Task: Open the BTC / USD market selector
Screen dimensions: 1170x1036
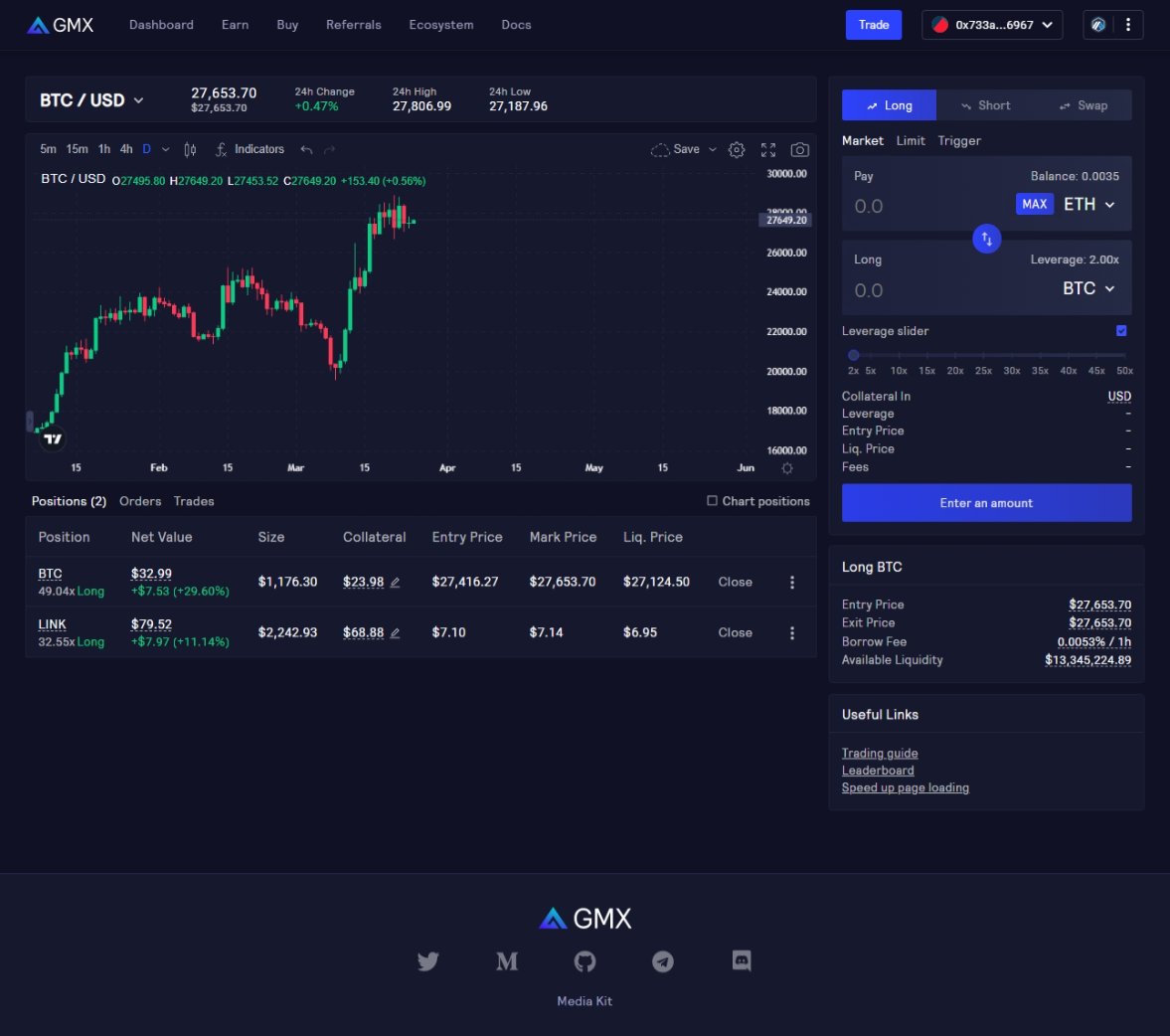Action: pos(91,99)
